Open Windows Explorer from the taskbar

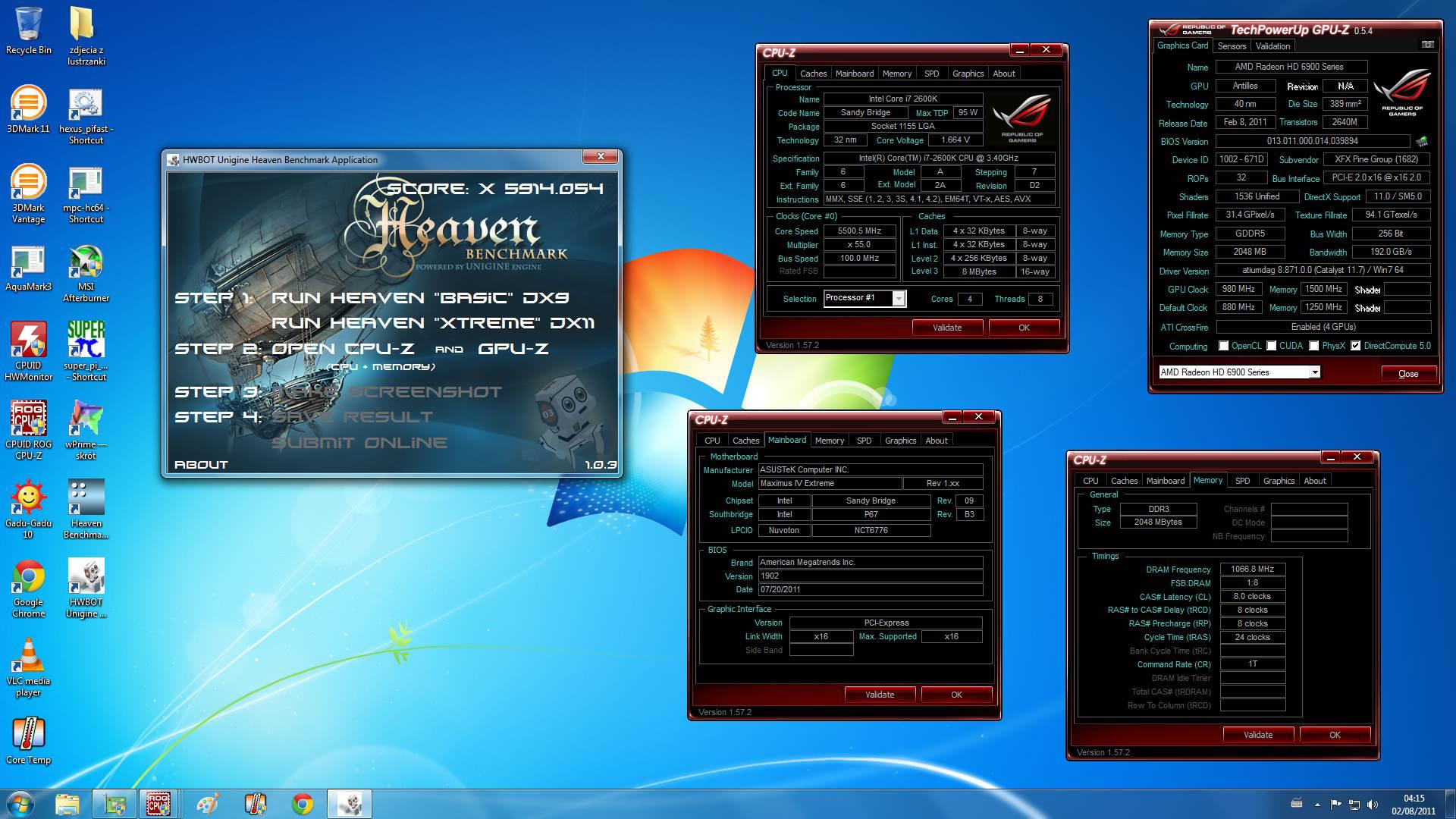coord(67,804)
